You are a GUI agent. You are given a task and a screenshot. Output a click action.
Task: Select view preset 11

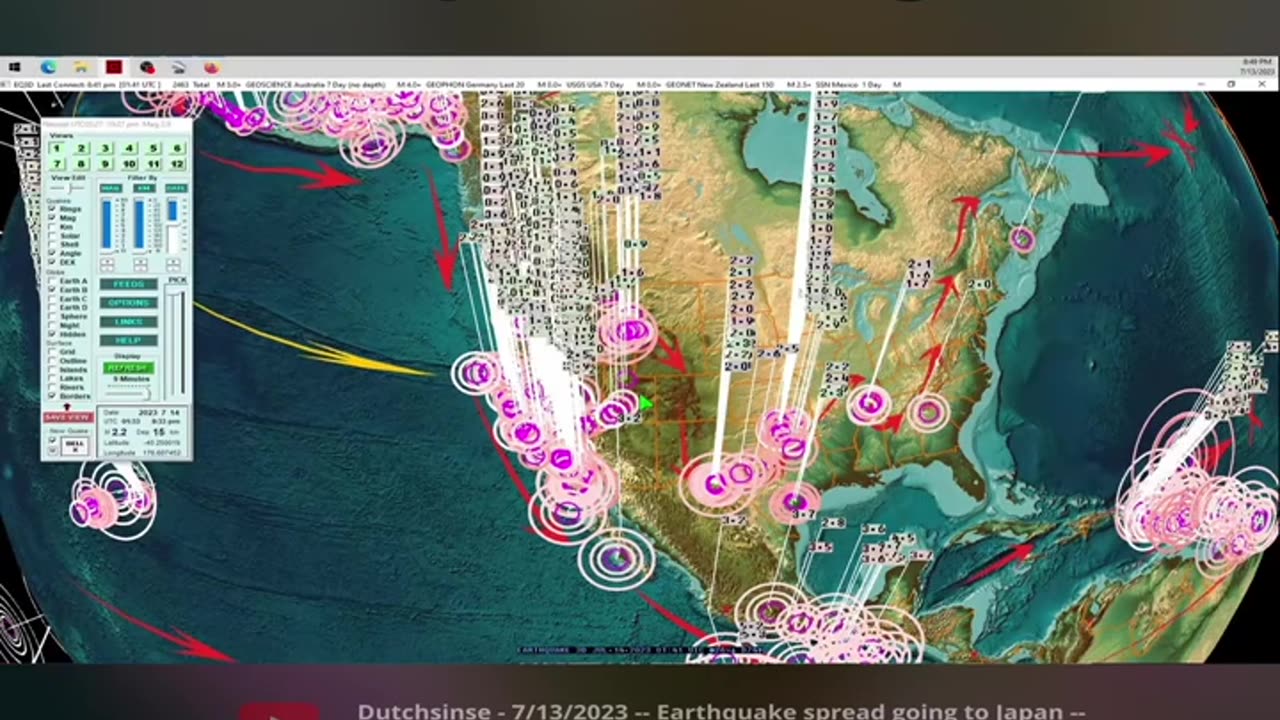[153, 164]
